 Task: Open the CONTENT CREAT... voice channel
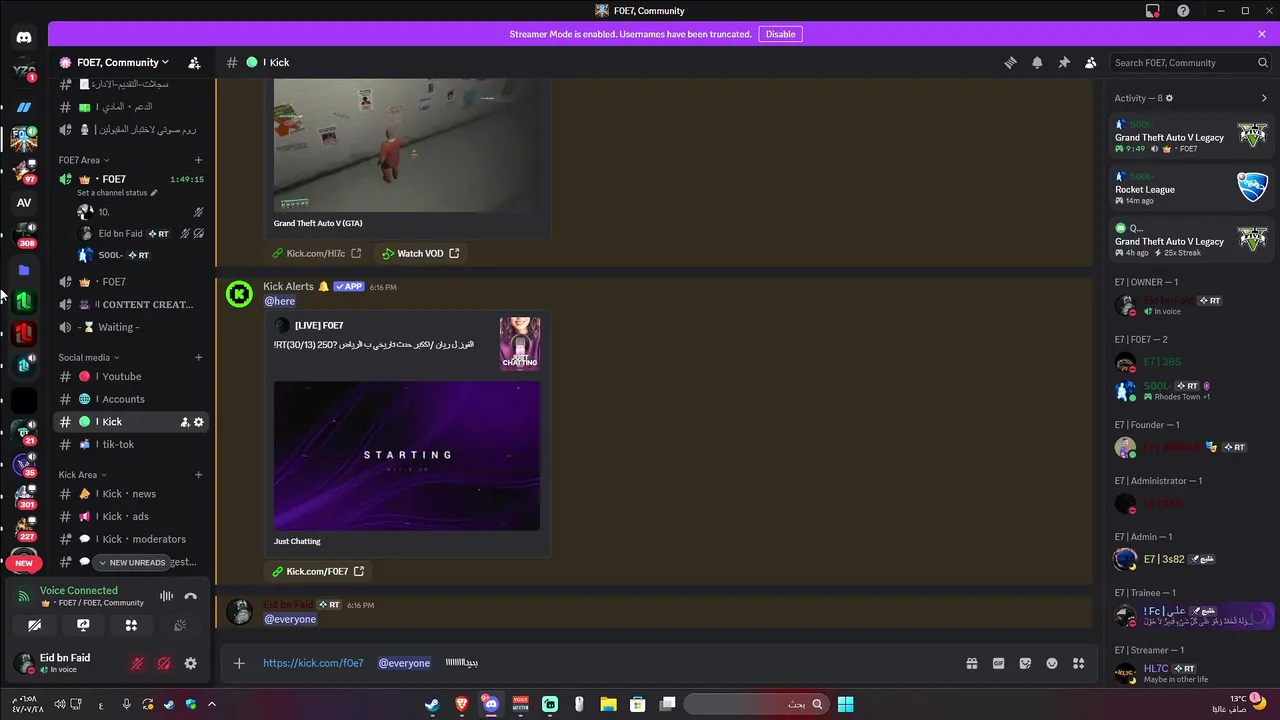tap(132, 304)
